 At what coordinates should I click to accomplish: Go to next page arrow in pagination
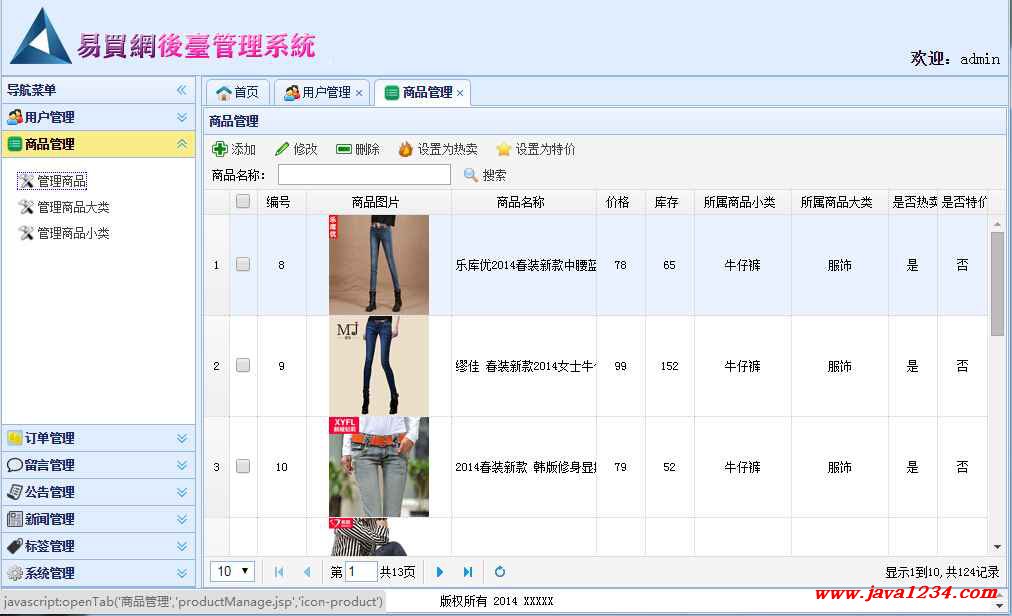[x=440, y=572]
